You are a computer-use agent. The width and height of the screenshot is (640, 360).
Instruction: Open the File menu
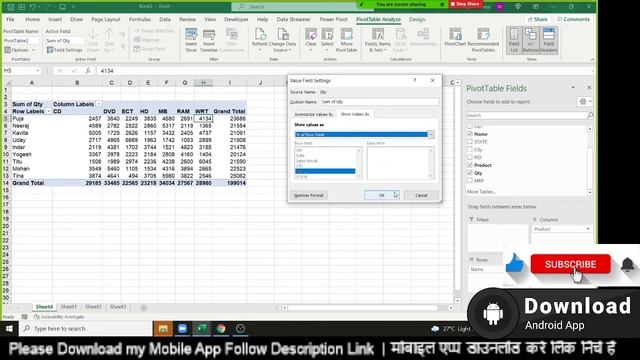point(11,19)
